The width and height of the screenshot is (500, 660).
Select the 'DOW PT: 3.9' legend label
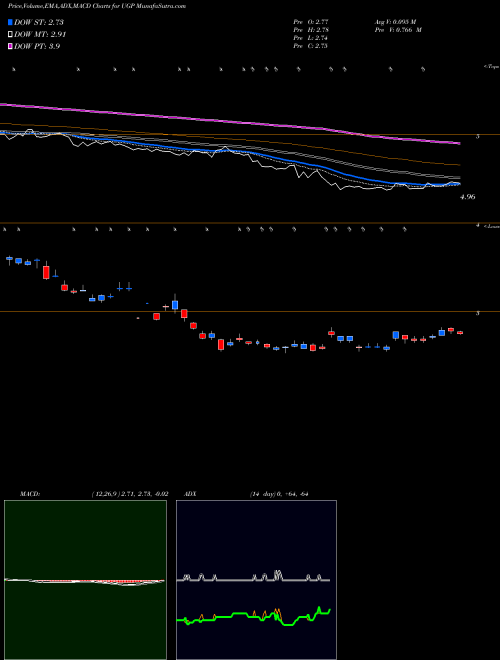click(x=37, y=46)
